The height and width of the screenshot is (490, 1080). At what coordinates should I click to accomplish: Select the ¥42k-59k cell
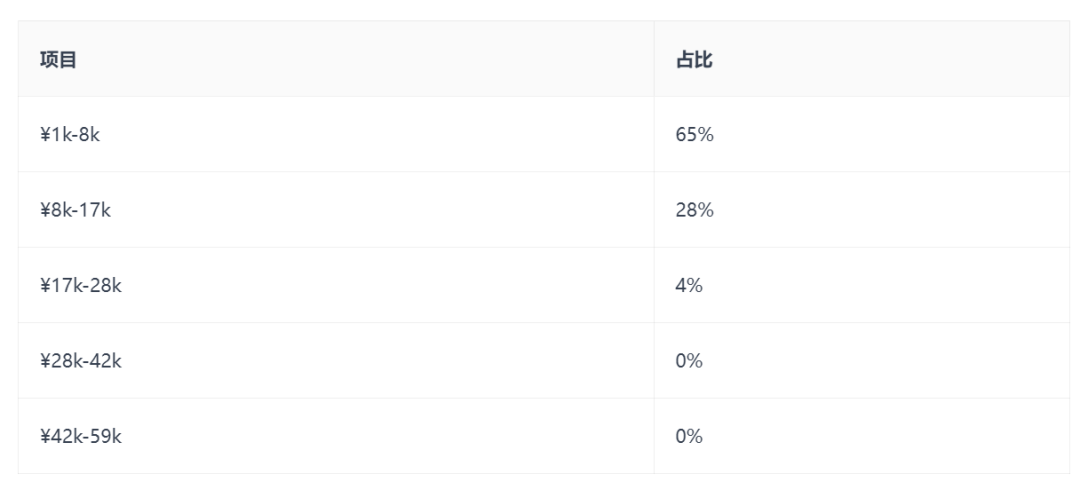(80, 436)
